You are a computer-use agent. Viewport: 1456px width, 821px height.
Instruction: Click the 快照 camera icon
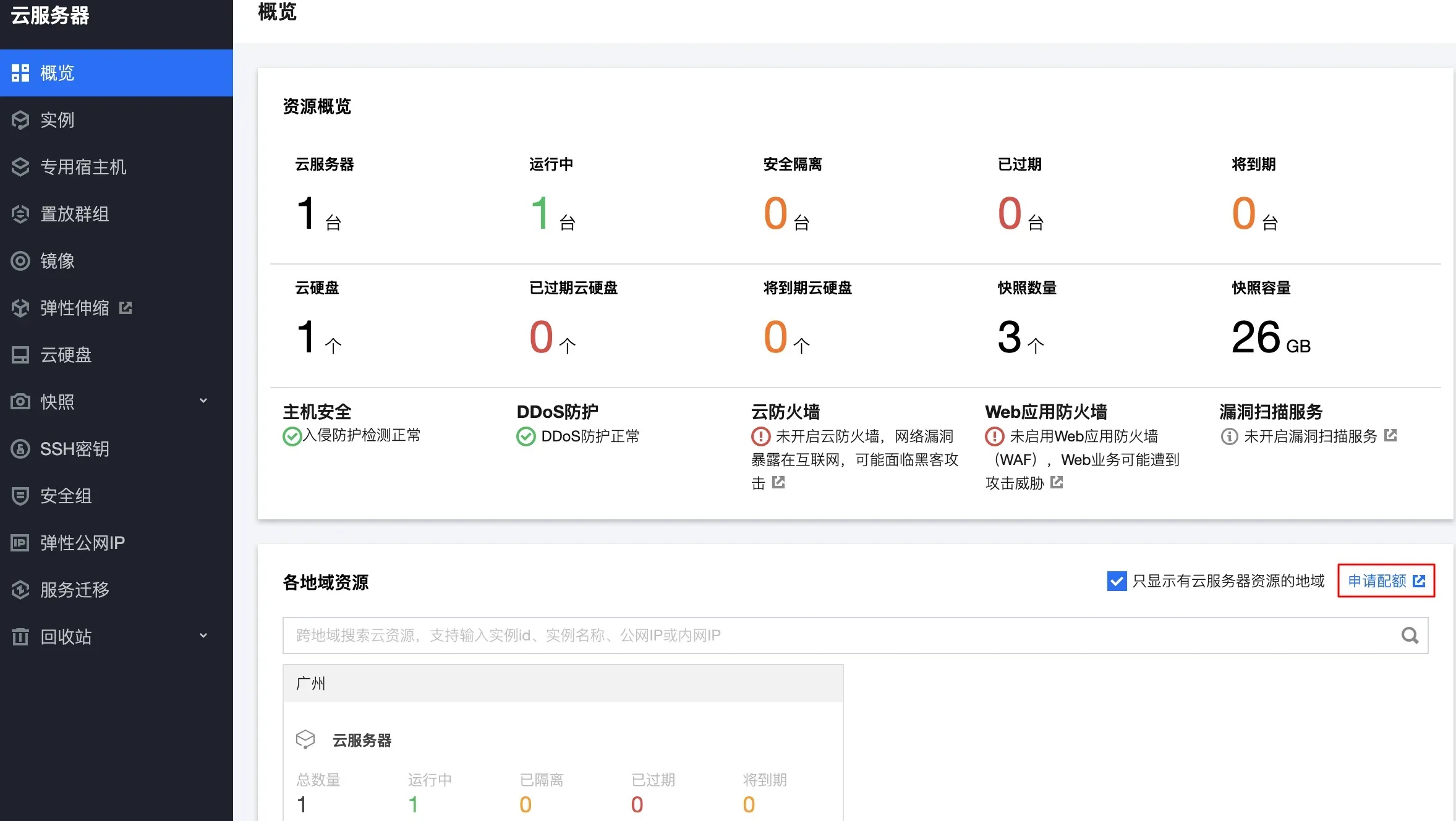pyautogui.click(x=20, y=402)
